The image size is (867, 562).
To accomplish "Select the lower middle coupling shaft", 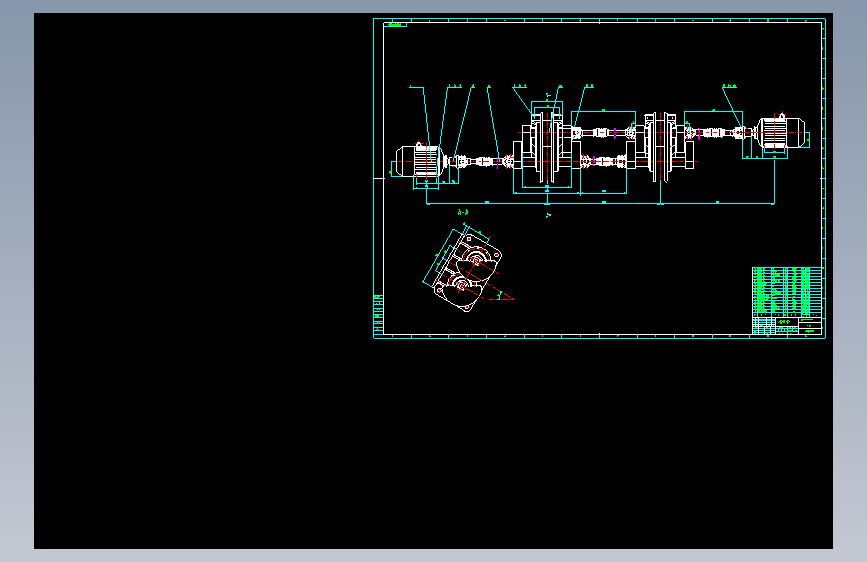I will 603,162.
